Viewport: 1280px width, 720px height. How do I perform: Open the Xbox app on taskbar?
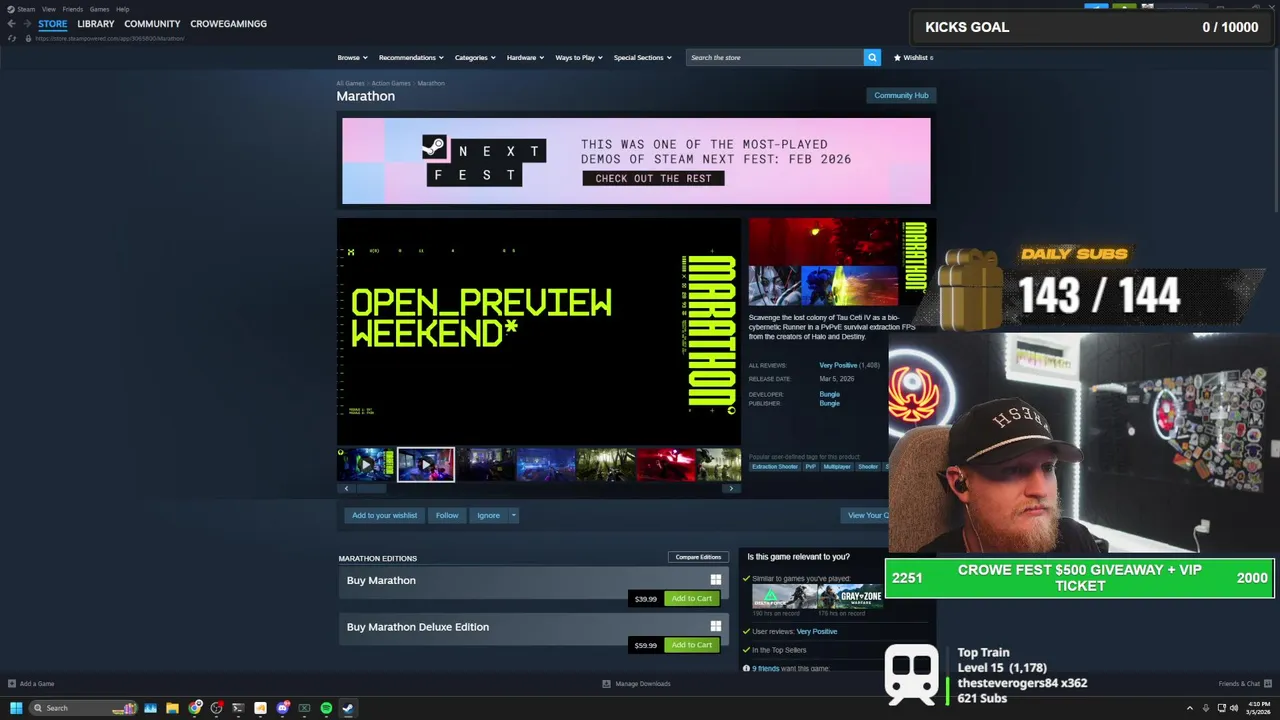304,708
